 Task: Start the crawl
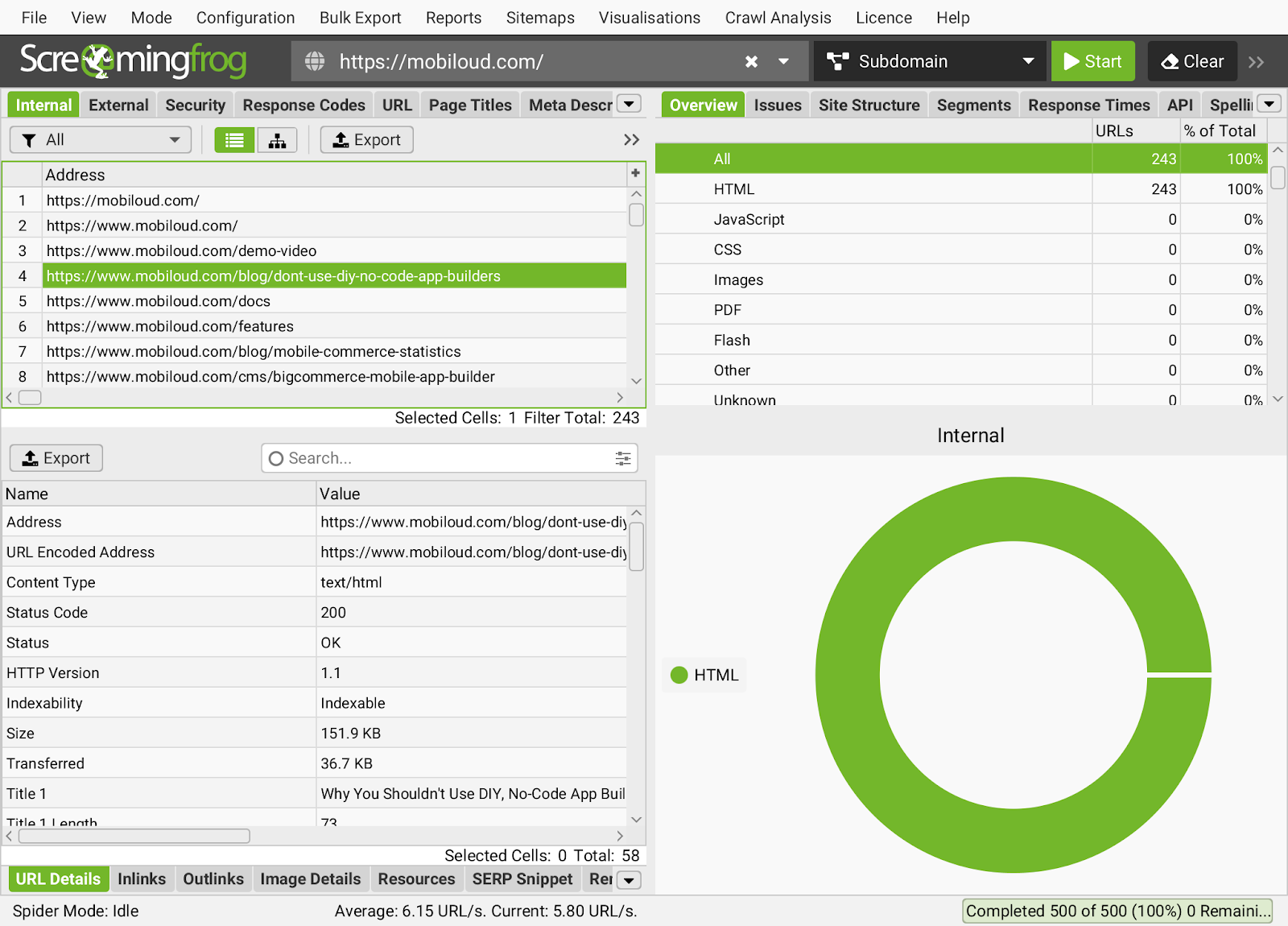pyautogui.click(x=1092, y=61)
